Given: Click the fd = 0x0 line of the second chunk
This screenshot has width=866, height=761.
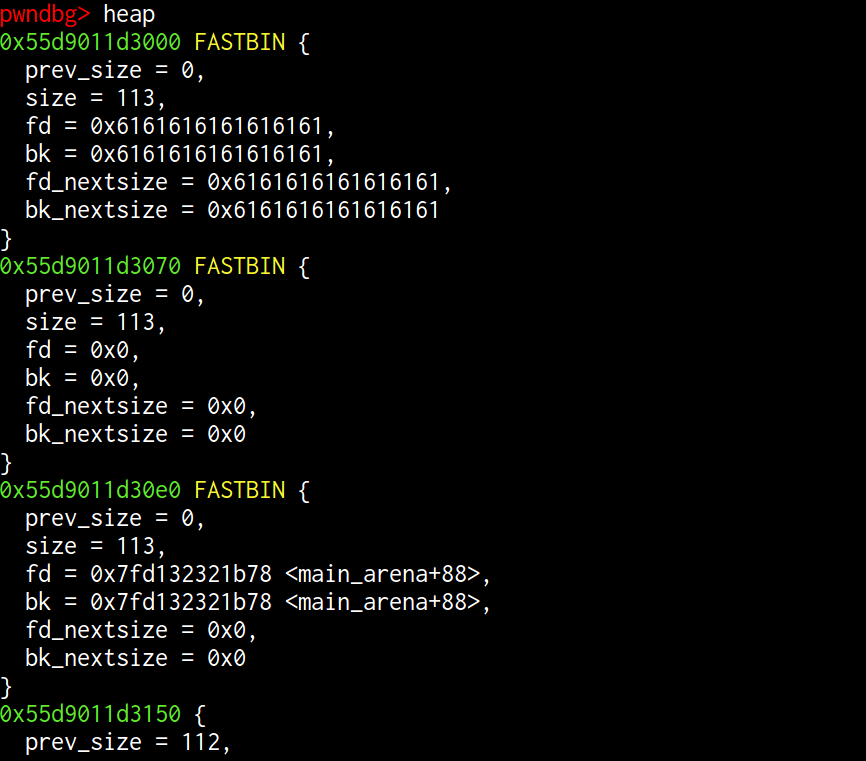Looking at the screenshot, I should click(83, 350).
